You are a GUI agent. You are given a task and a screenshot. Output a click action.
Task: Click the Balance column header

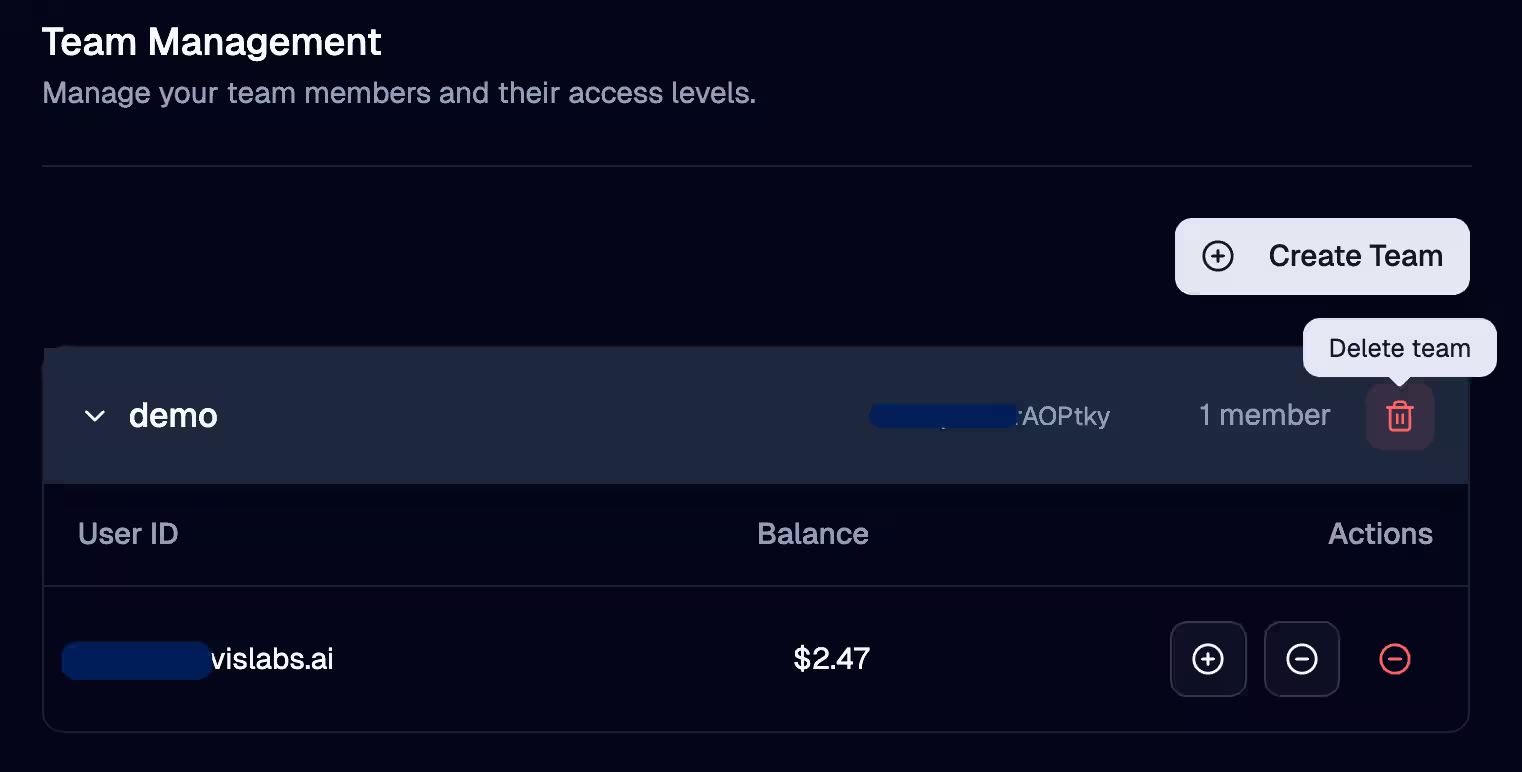pos(812,534)
